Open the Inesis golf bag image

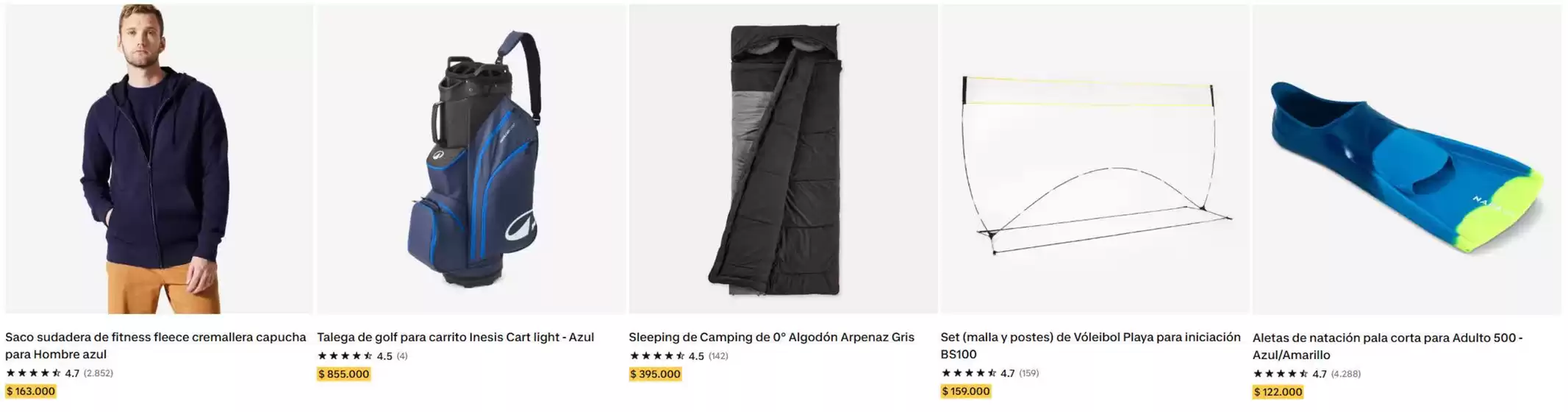click(471, 159)
